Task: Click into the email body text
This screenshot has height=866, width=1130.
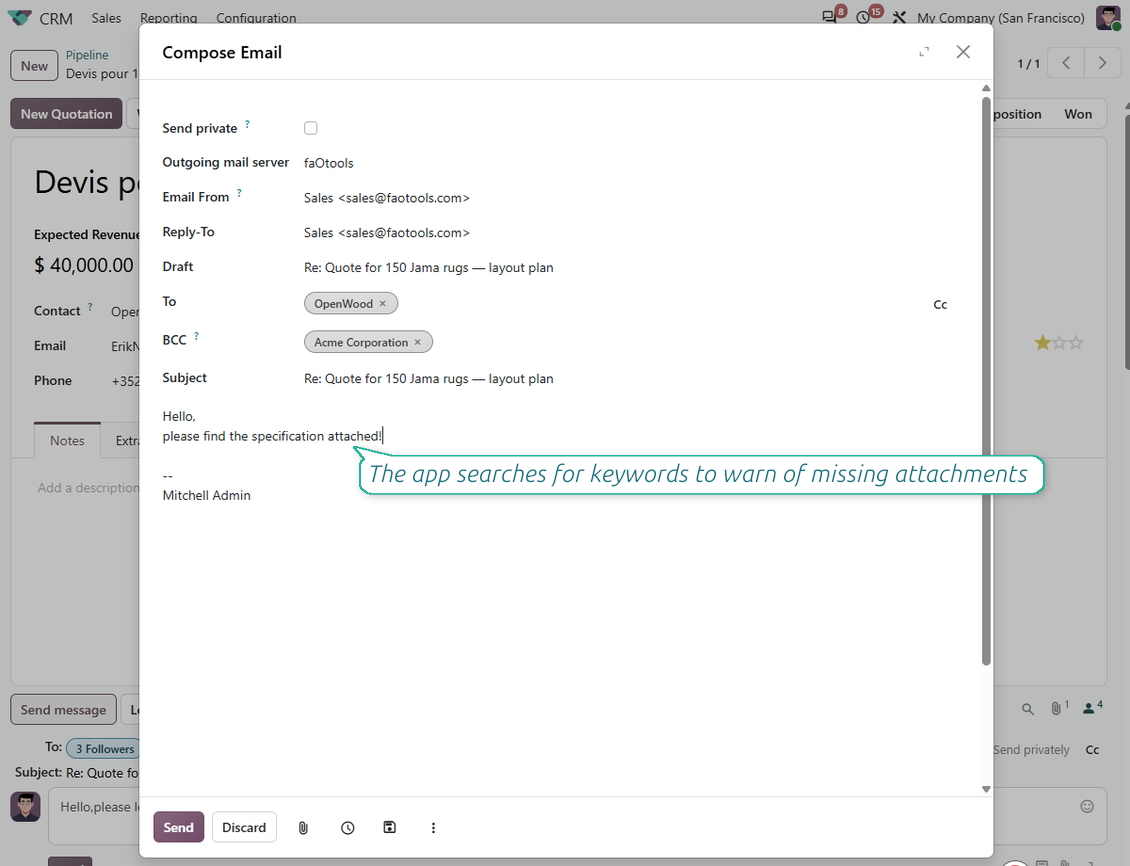Action: 272,437
